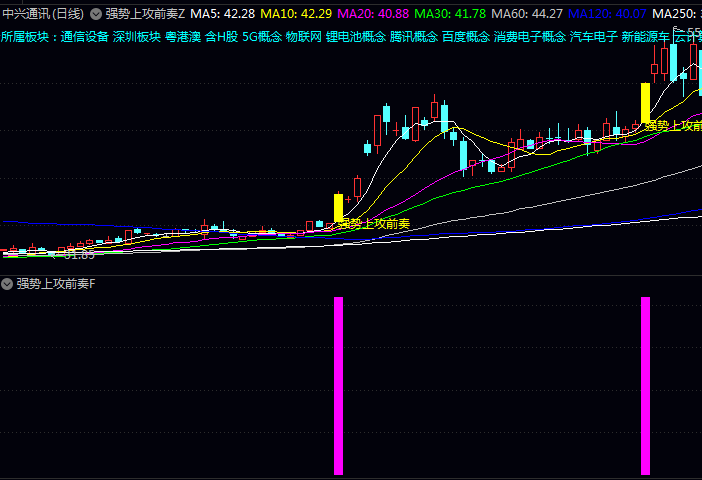Open the 汽车电子 sector link
This screenshot has width=702, height=480.
tap(594, 36)
